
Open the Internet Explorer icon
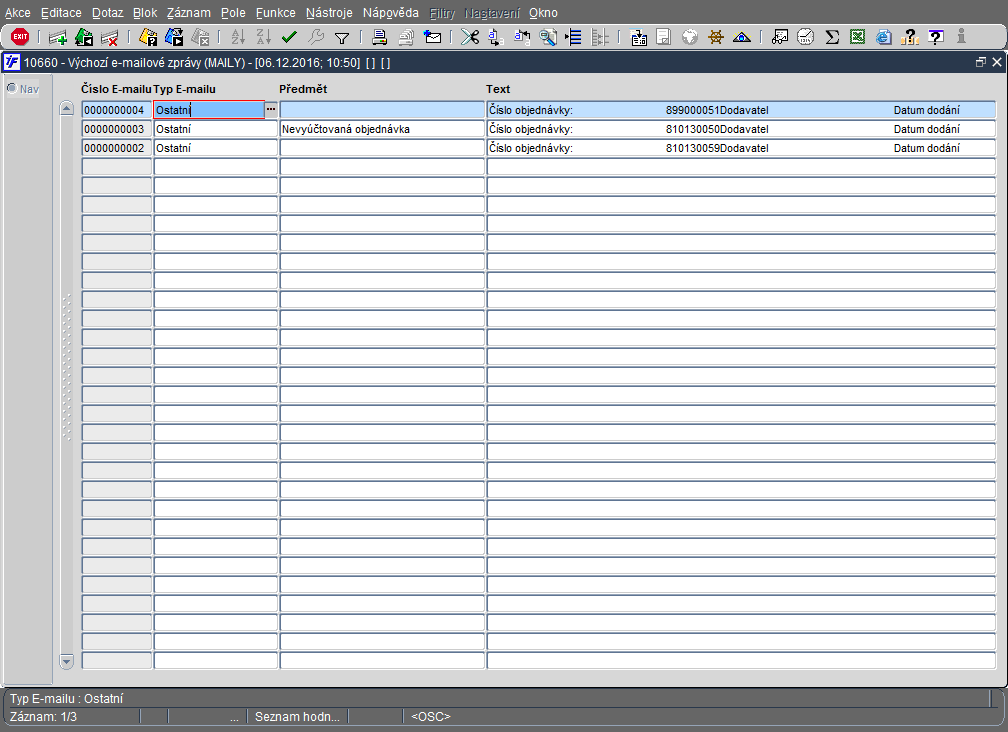[x=884, y=37]
